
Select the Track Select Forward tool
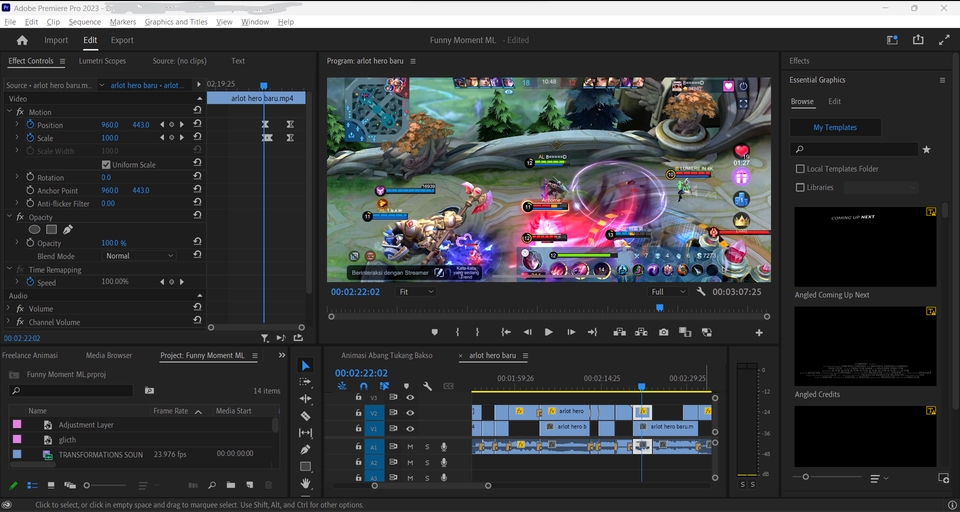(306, 382)
